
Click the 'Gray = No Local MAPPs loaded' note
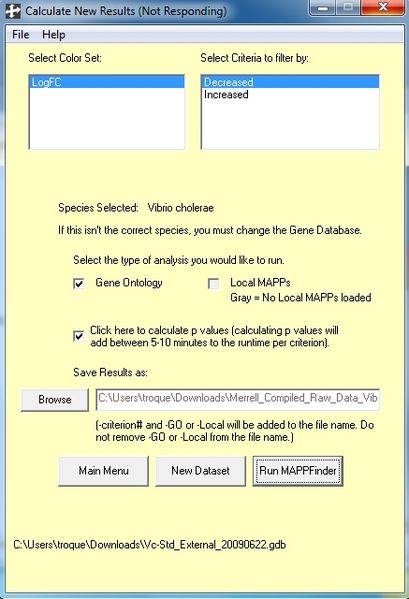tap(301, 298)
